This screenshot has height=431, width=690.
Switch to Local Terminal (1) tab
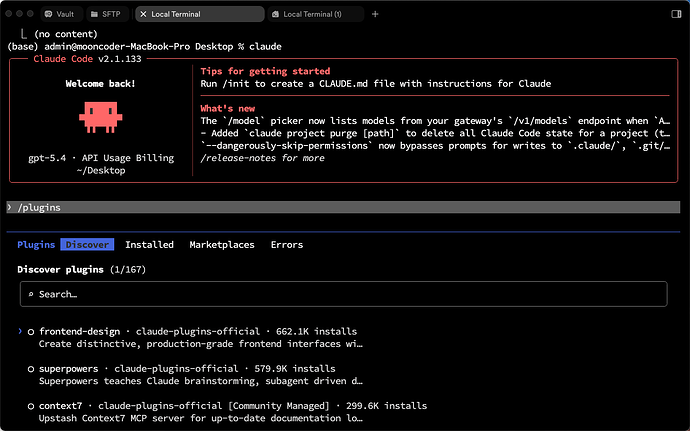[x=316, y=14]
